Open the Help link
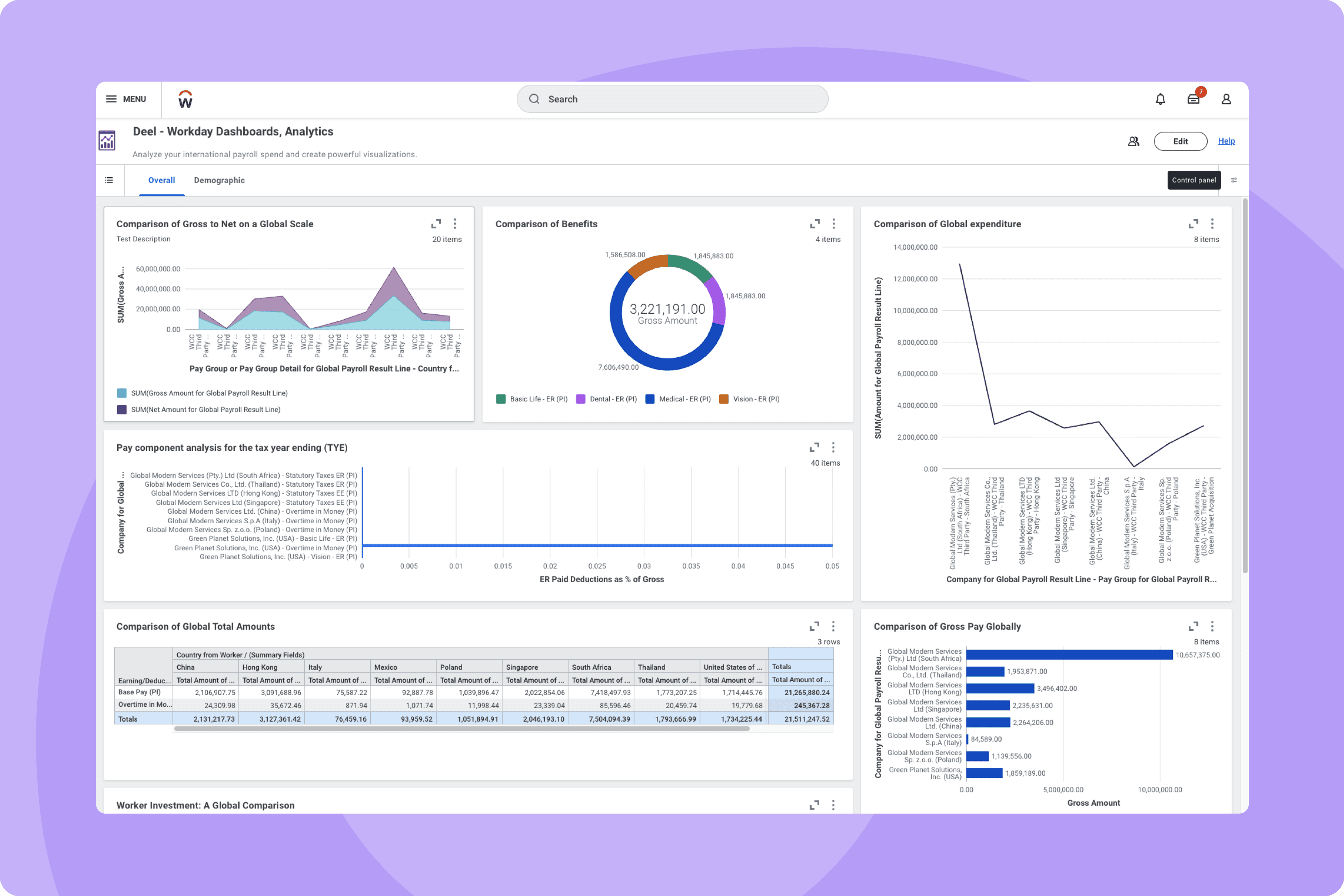Screen dimensions: 1344x896 point(1226,140)
